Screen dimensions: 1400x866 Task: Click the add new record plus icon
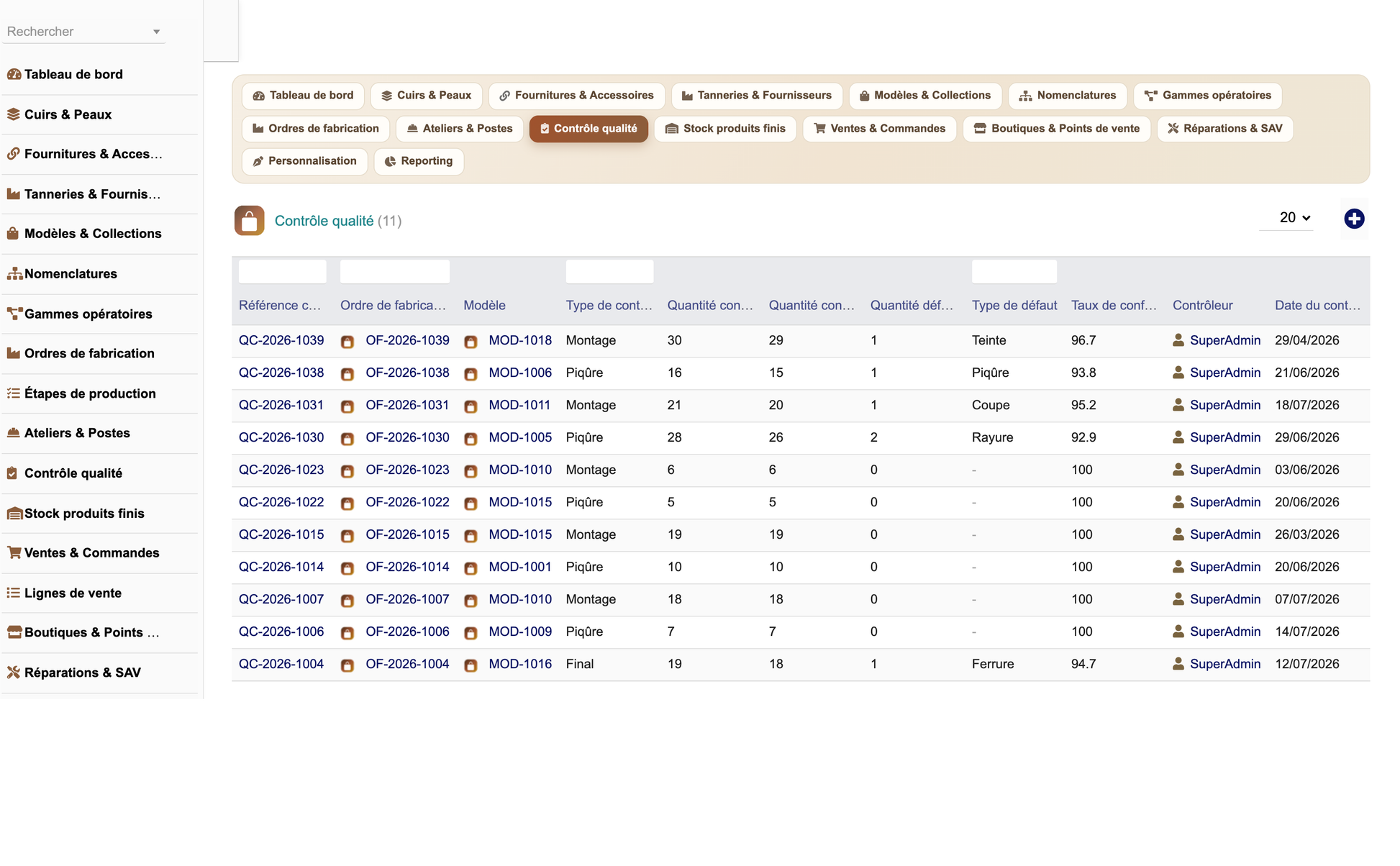point(1354,219)
